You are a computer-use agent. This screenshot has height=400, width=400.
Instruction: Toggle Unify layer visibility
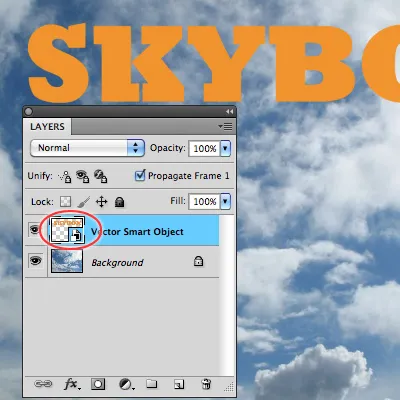(82, 176)
